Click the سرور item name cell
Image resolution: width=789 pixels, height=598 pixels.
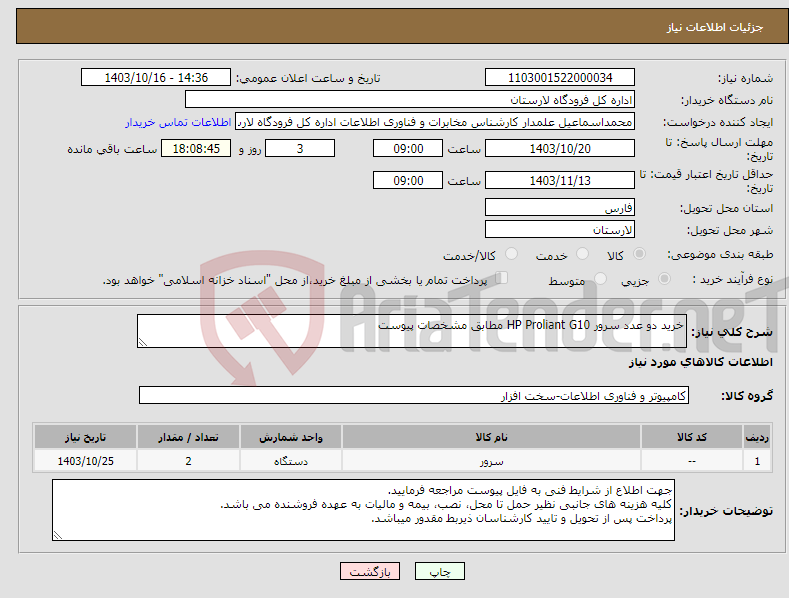pyautogui.click(x=491, y=461)
